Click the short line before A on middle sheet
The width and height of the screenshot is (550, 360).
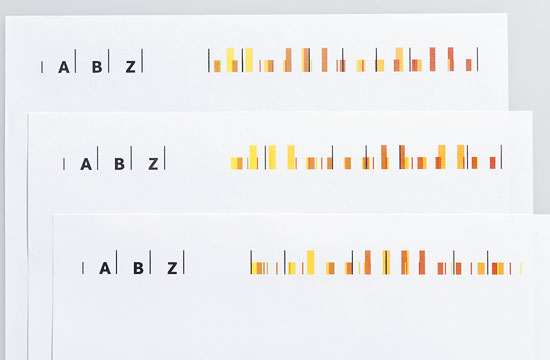[64, 164]
